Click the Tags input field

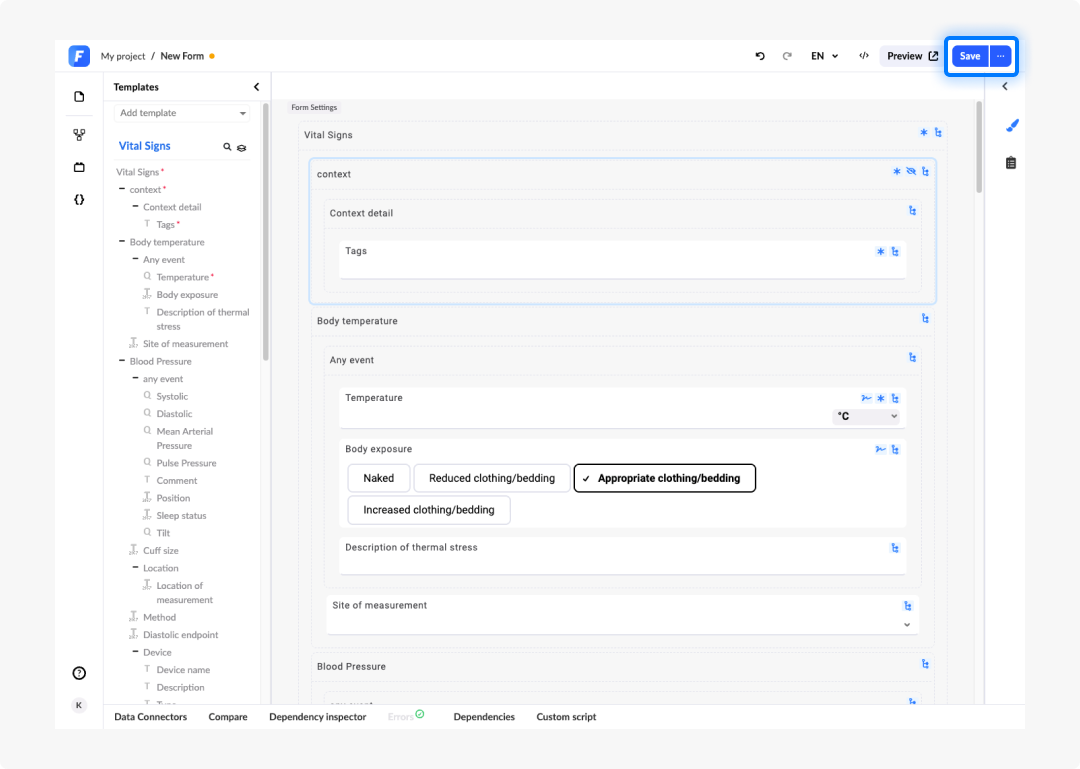(x=623, y=260)
